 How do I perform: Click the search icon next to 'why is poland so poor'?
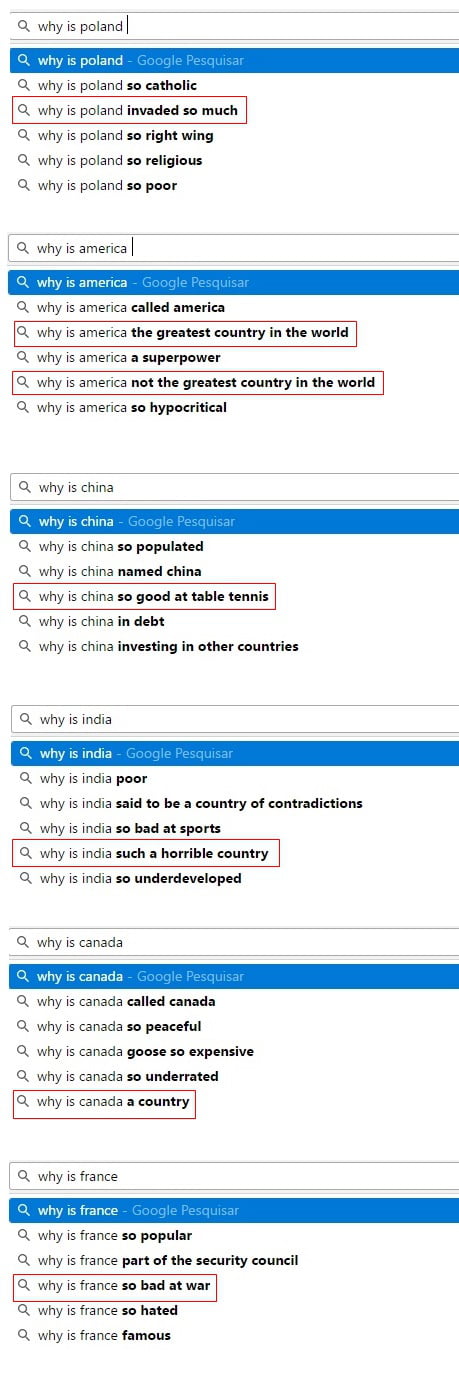pyautogui.click(x=24, y=185)
